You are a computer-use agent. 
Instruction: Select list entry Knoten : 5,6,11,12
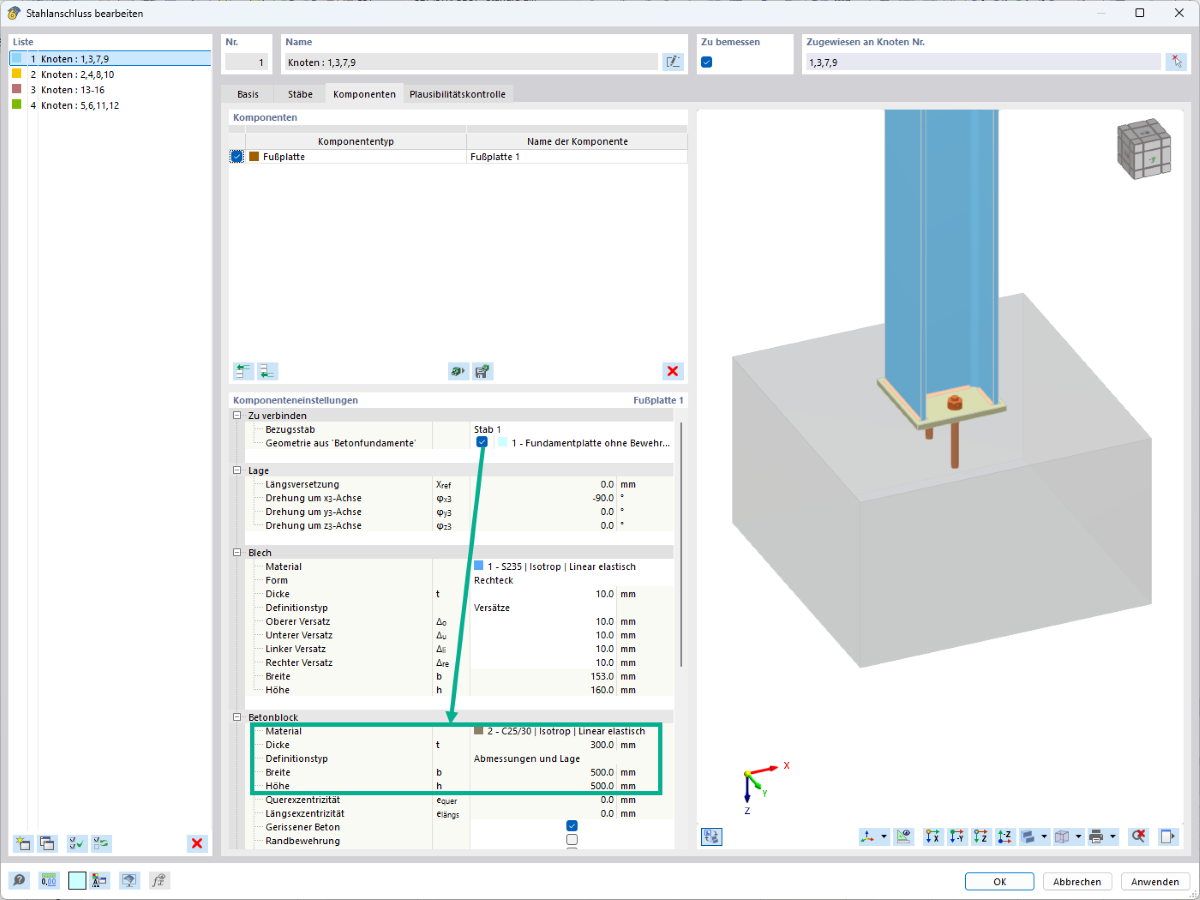pyautogui.click(x=110, y=104)
